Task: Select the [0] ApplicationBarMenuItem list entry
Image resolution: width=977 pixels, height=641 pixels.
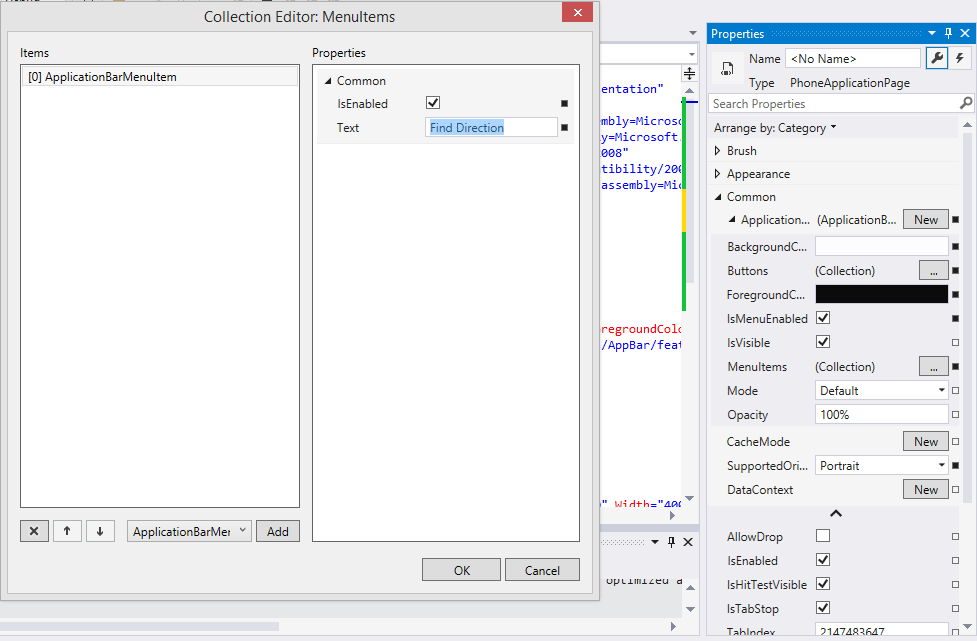Action: pyautogui.click(x=159, y=77)
